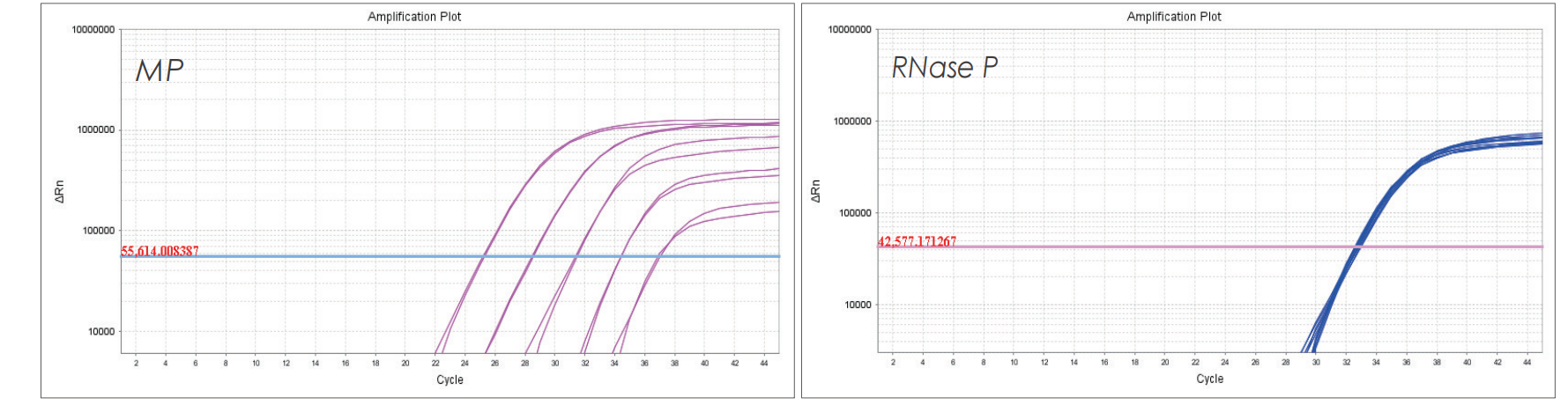Click the ΔRn axis label of RNase P plot
This screenshot has height=405, width=1568.
[815, 190]
